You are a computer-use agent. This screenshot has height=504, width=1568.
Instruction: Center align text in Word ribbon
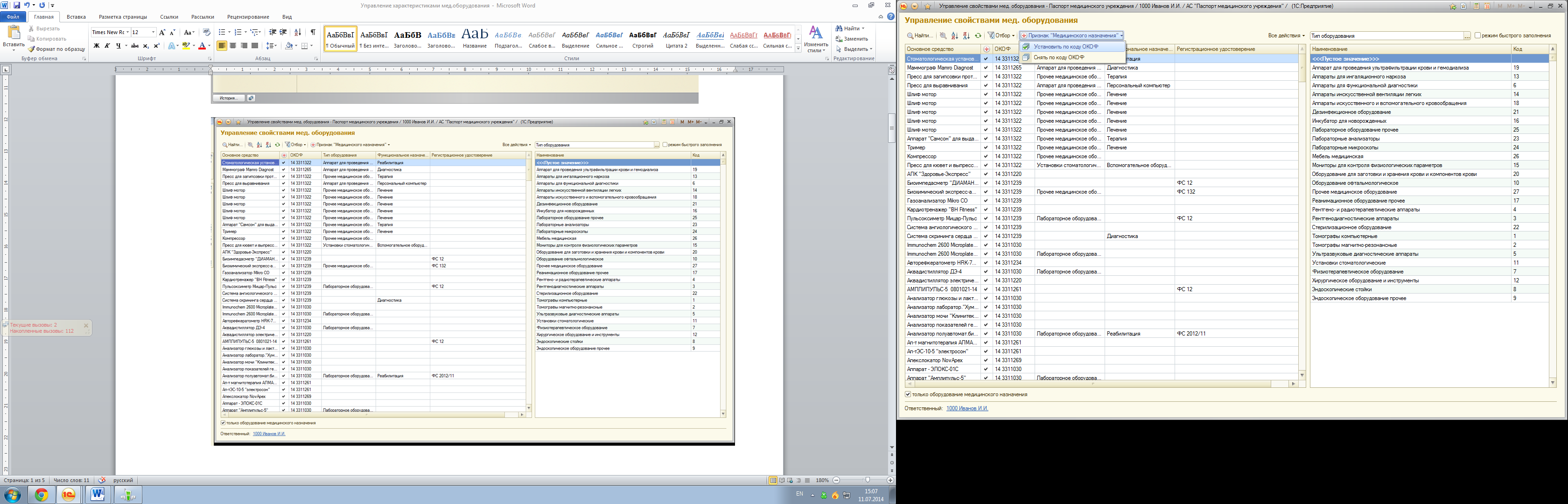click(x=233, y=46)
